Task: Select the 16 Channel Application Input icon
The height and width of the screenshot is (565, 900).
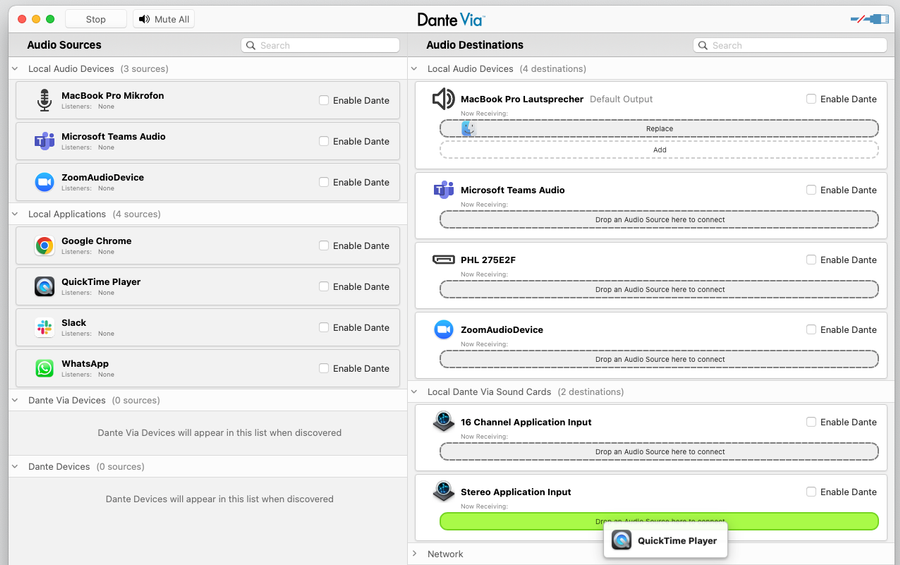Action: (x=443, y=421)
